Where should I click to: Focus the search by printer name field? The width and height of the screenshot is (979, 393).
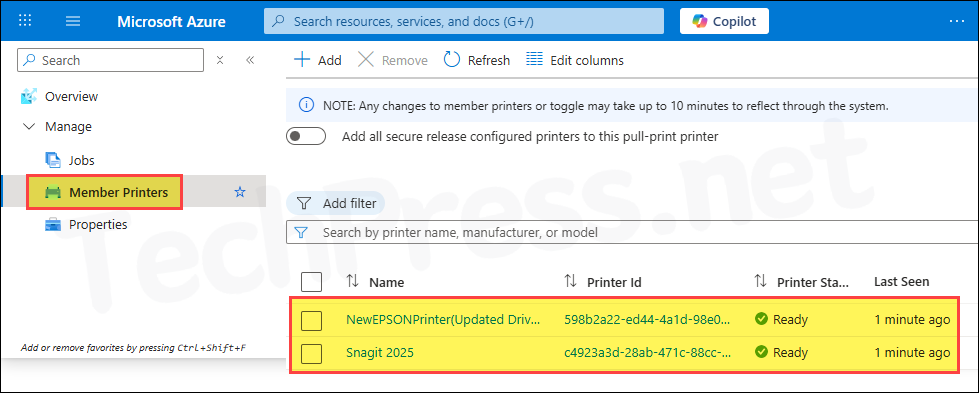coord(632,232)
